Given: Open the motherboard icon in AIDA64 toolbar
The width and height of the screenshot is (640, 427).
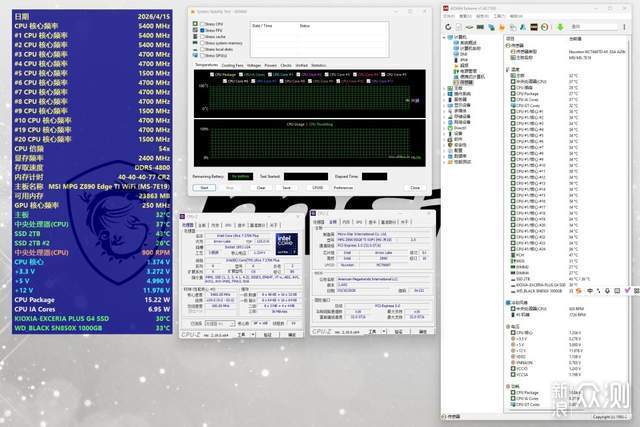Looking at the screenshot, I should pos(469,27).
